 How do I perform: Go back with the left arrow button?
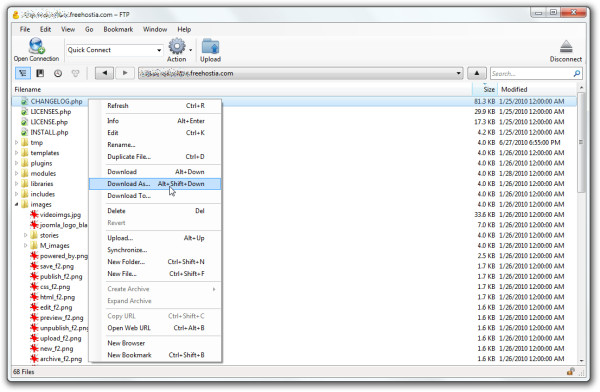click(104, 73)
